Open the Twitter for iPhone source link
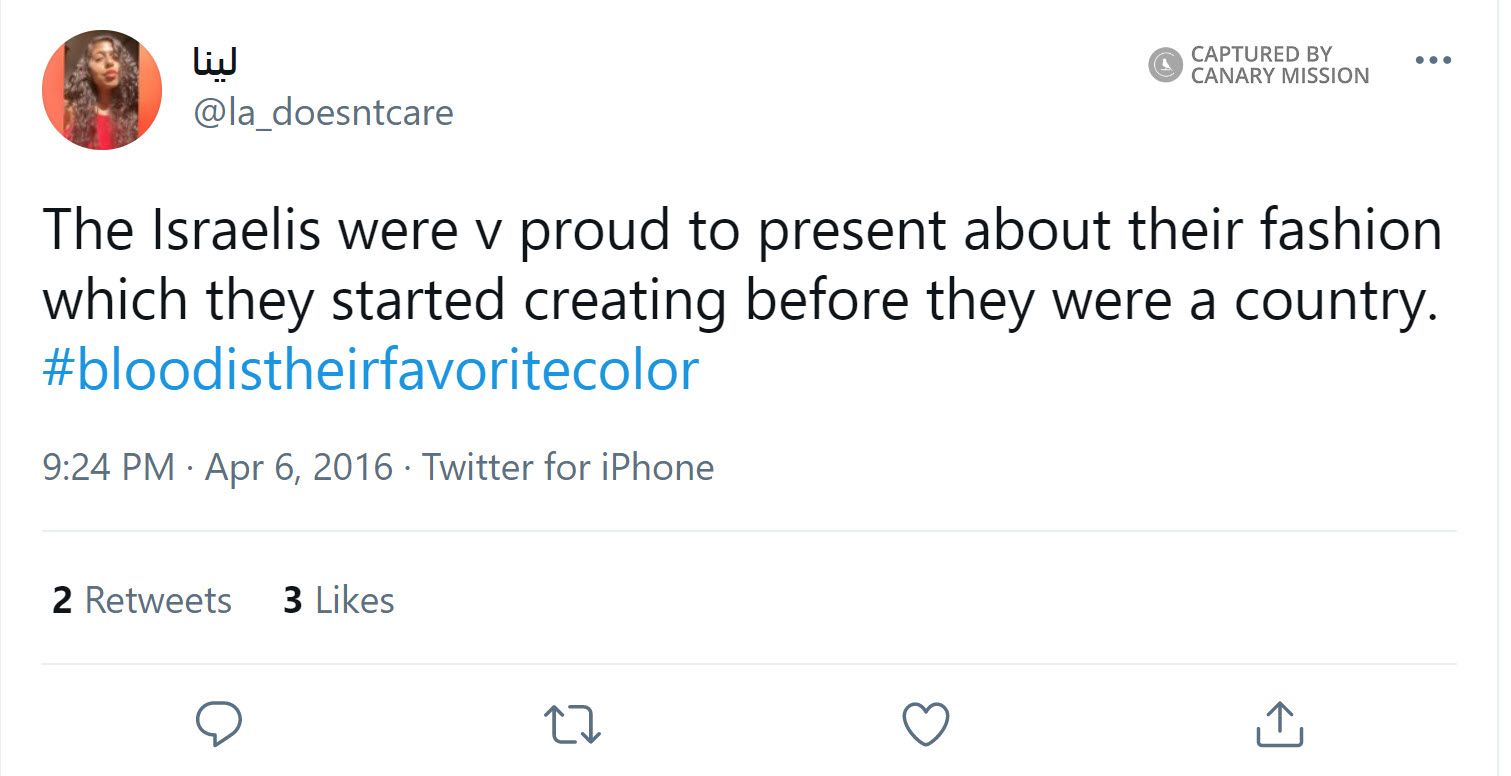This screenshot has height=776, width=1511. pos(567,467)
